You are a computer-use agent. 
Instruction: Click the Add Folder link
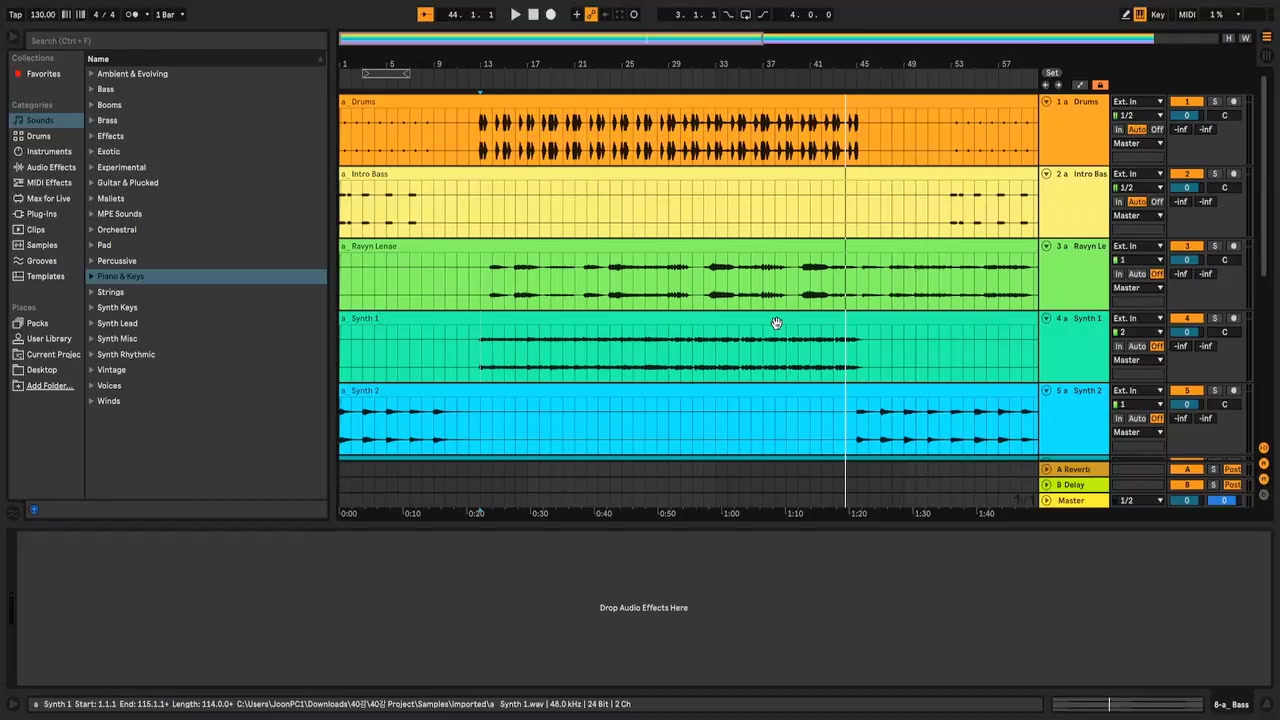point(50,386)
